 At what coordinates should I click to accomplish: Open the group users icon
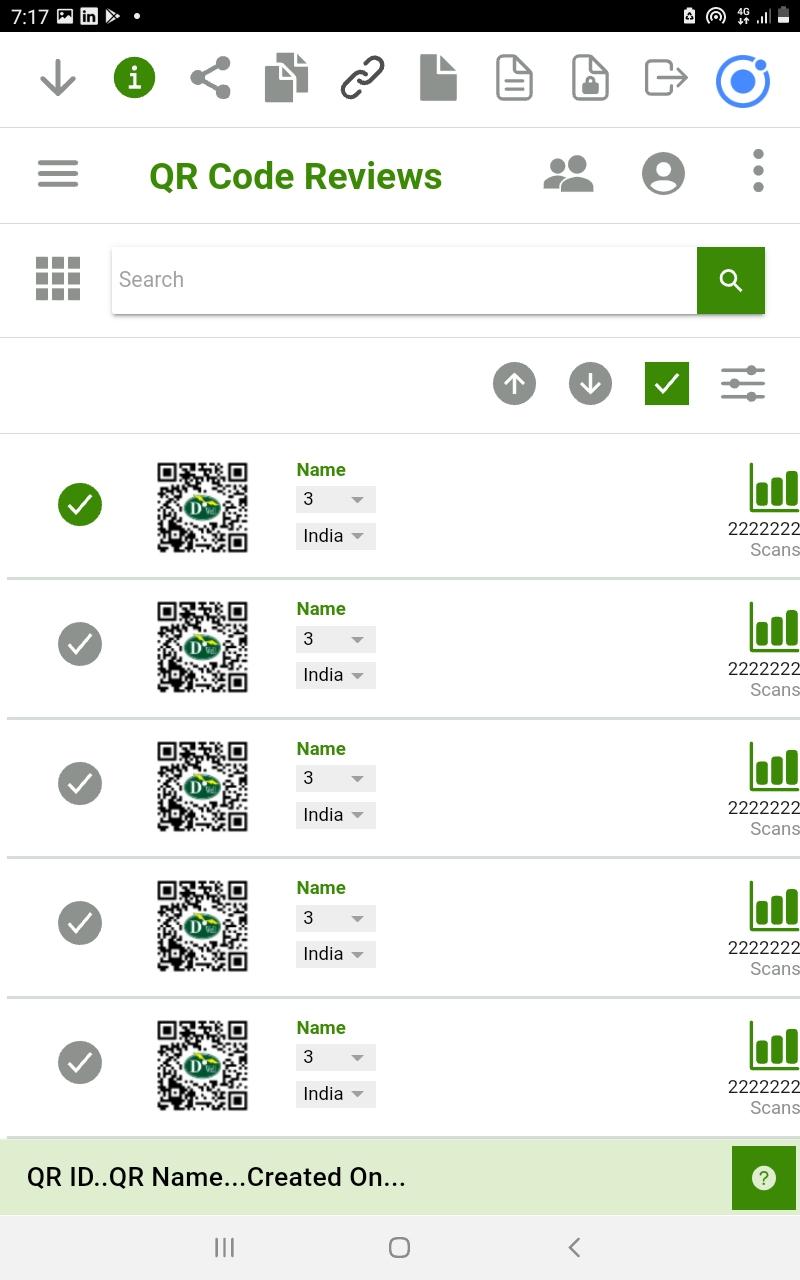pyautogui.click(x=568, y=174)
